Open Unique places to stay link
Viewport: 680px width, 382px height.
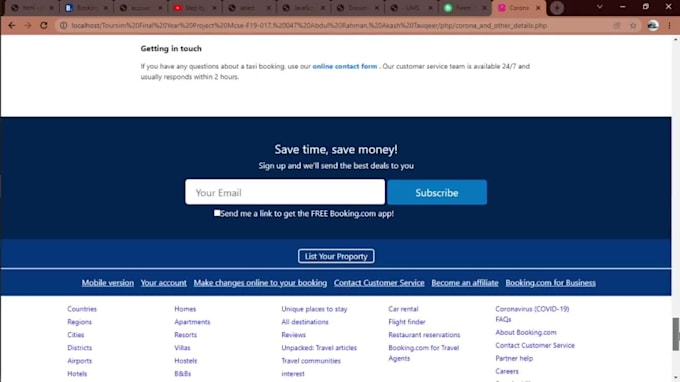(314, 309)
